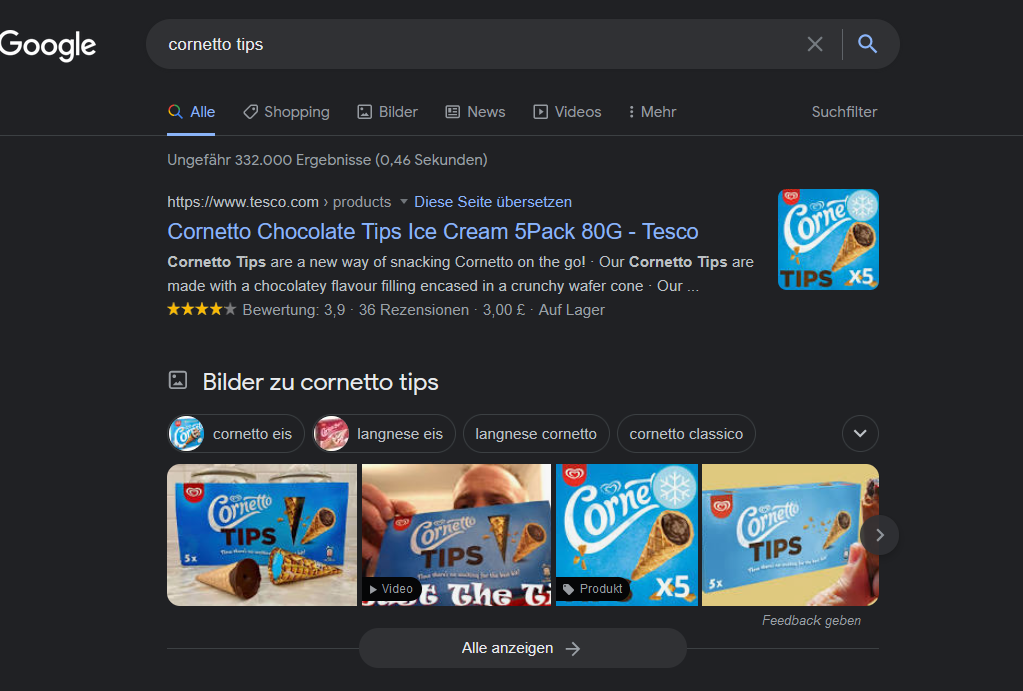Click the star rating of Tesco result
Screen dimensions: 1023x691
click(x=202, y=309)
